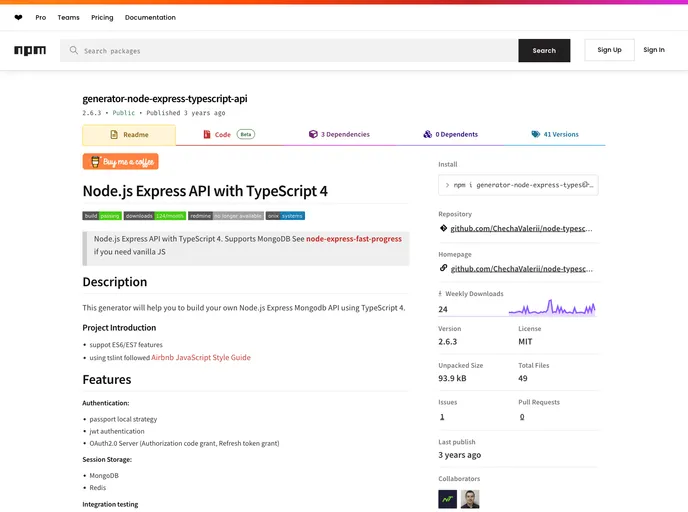Open the 41 Versions tab
Screen dimensions: 688x512
tap(555, 134)
